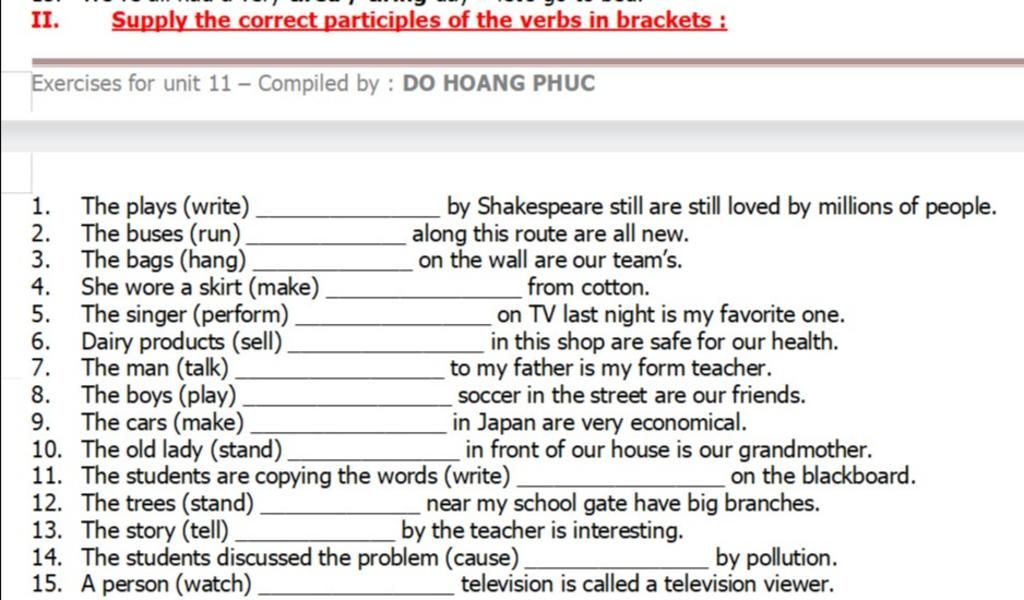Click the footer text 'Exercises for unit 11'

coord(131,84)
